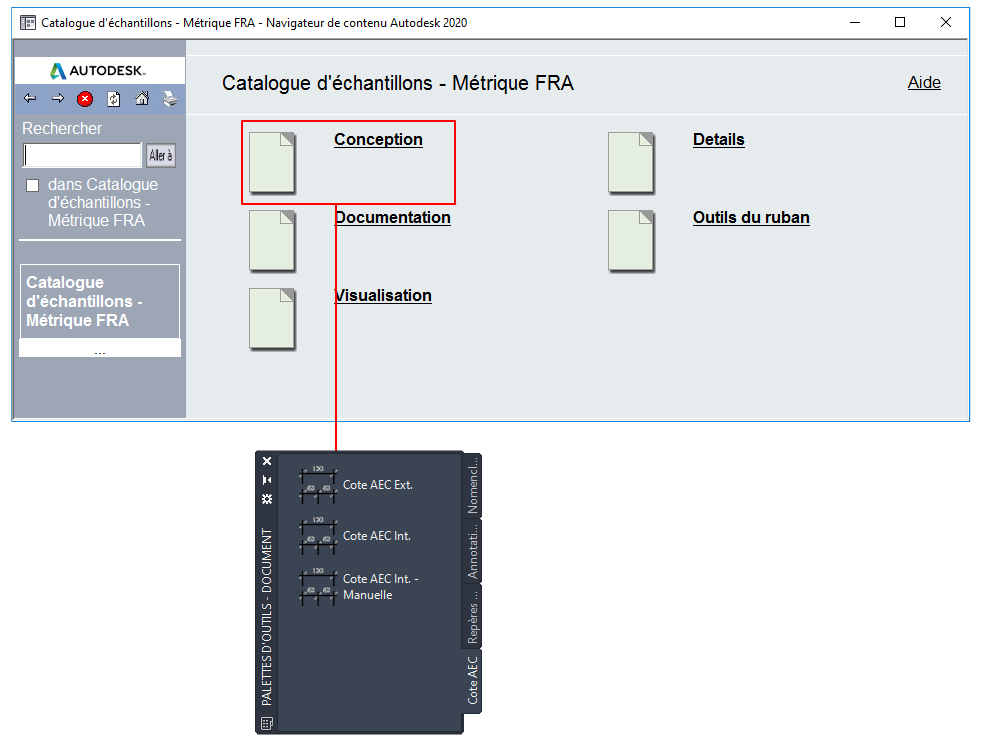The width and height of the screenshot is (982, 746).
Task: Select the Cote AEC Int. - Manuelle tool icon
Action: (x=318, y=587)
